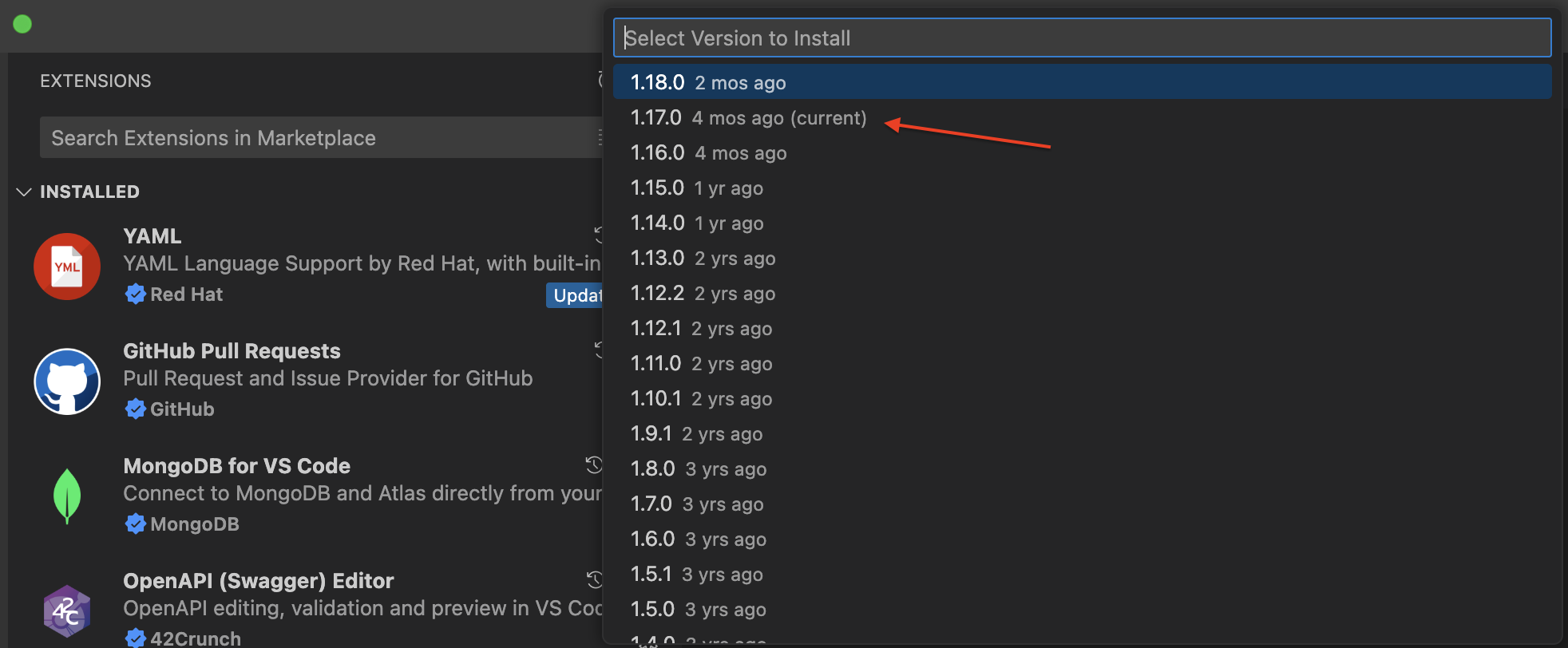
Task: Select current version 1.17.0
Action: (1082, 117)
